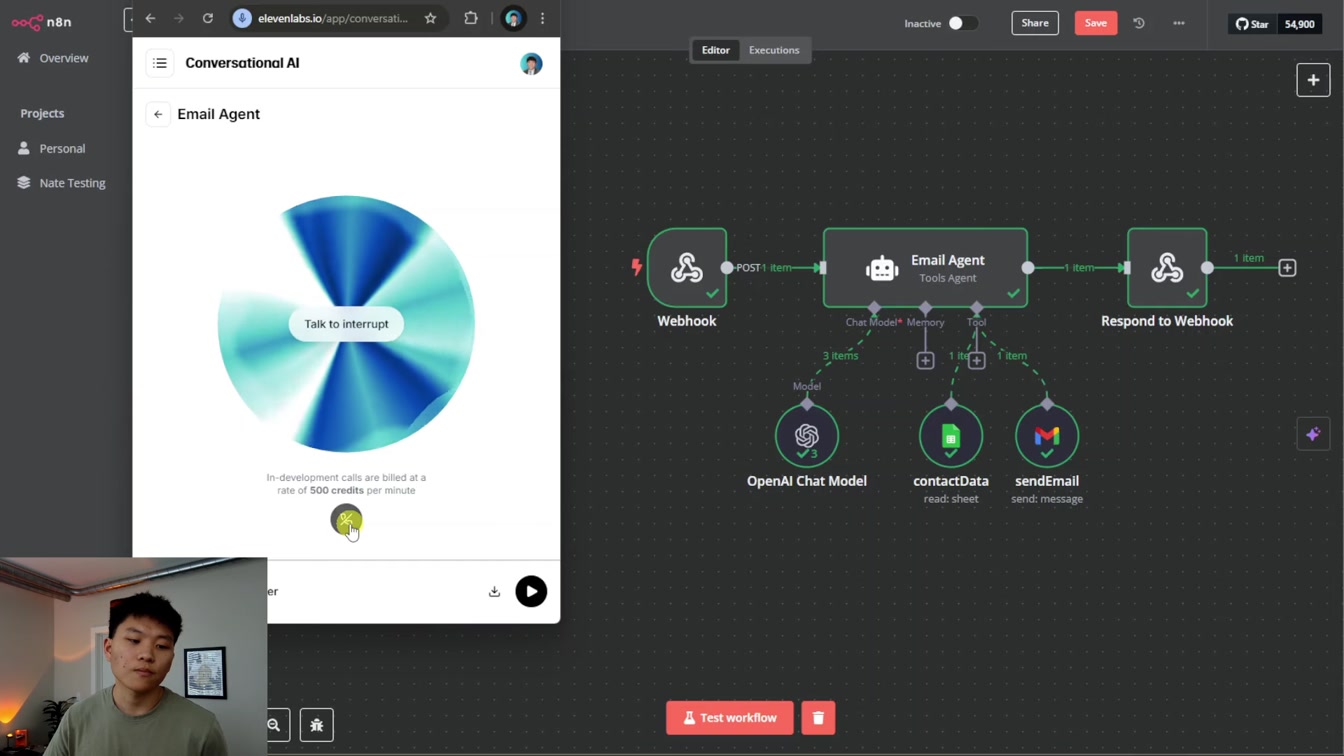Click the Webhook trigger lightning icon
Viewport: 1344px width, 756px height.
(636, 267)
